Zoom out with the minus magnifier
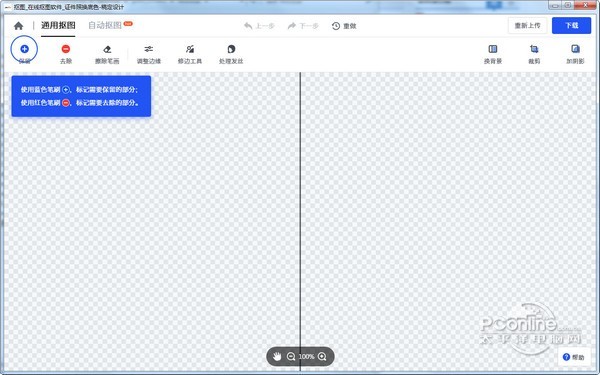Image resolution: width=600 pixels, height=375 pixels. pos(291,356)
